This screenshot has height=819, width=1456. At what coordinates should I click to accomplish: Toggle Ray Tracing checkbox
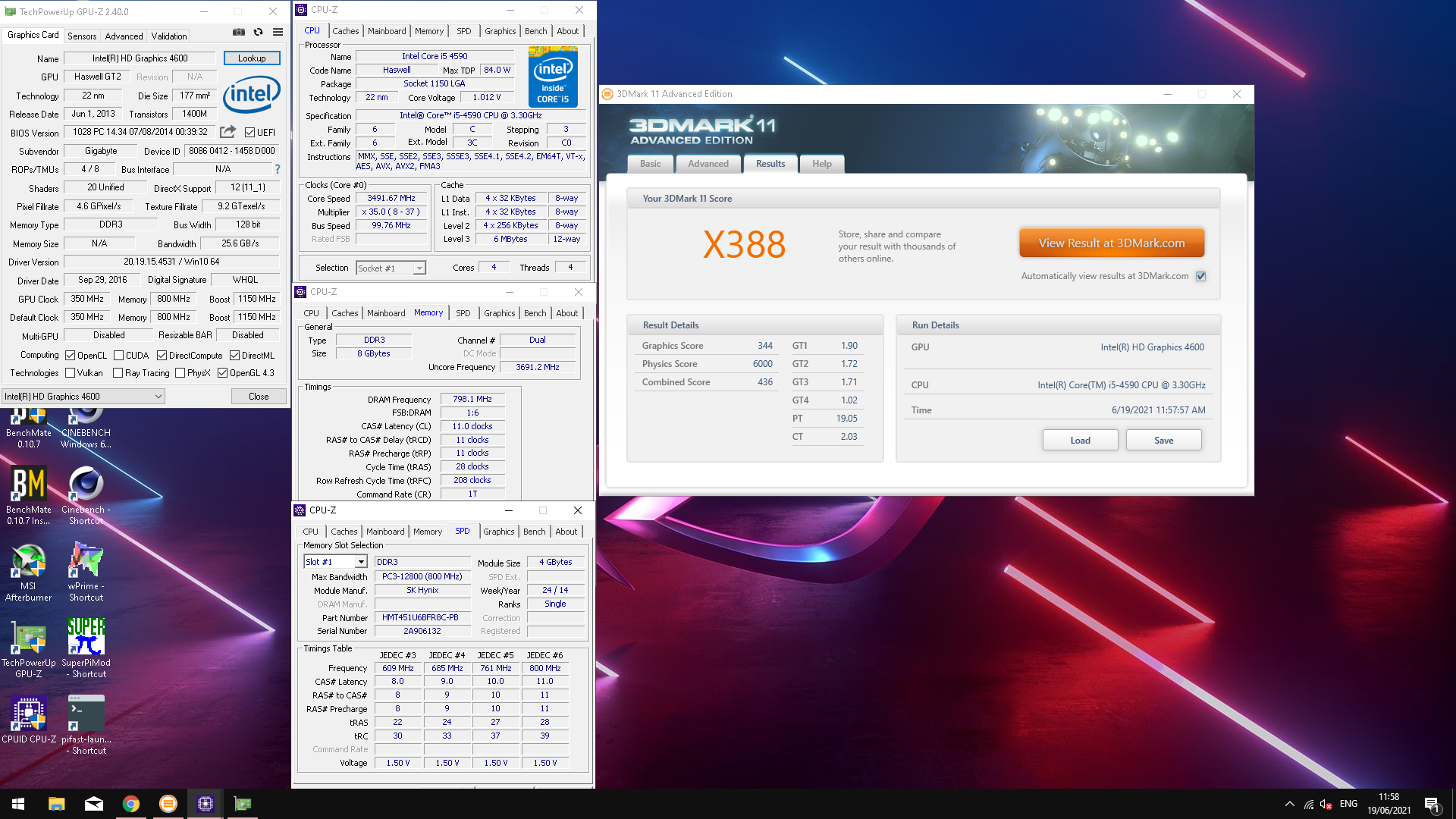(x=118, y=372)
